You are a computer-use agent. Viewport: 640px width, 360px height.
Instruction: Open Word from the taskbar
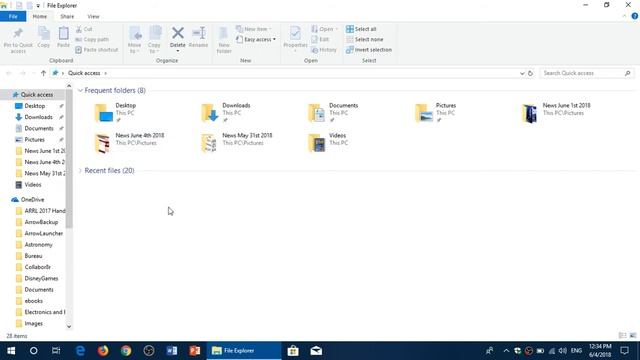[x=172, y=351]
